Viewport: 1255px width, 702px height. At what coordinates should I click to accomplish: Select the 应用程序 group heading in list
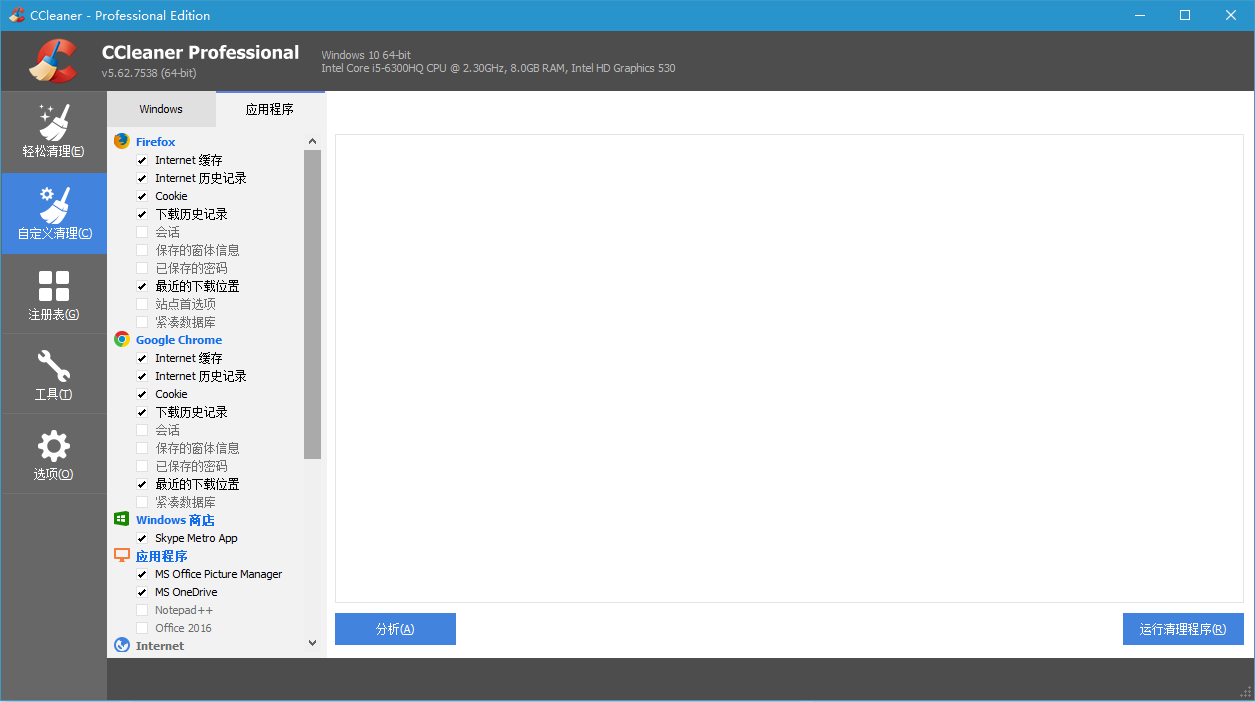click(162, 556)
